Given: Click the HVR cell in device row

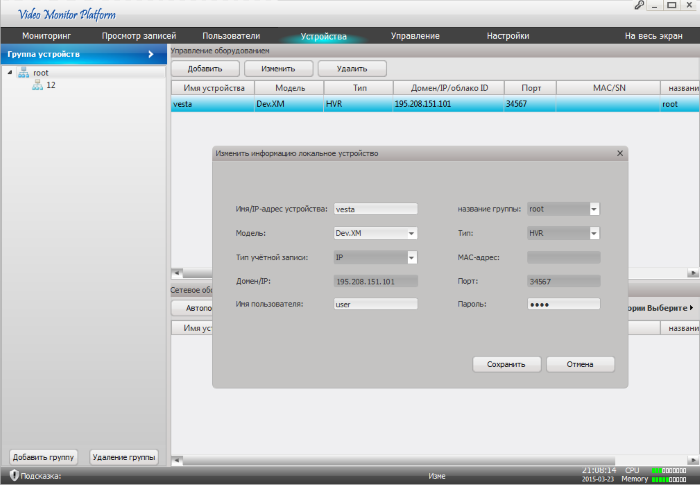Looking at the screenshot, I should [358, 104].
